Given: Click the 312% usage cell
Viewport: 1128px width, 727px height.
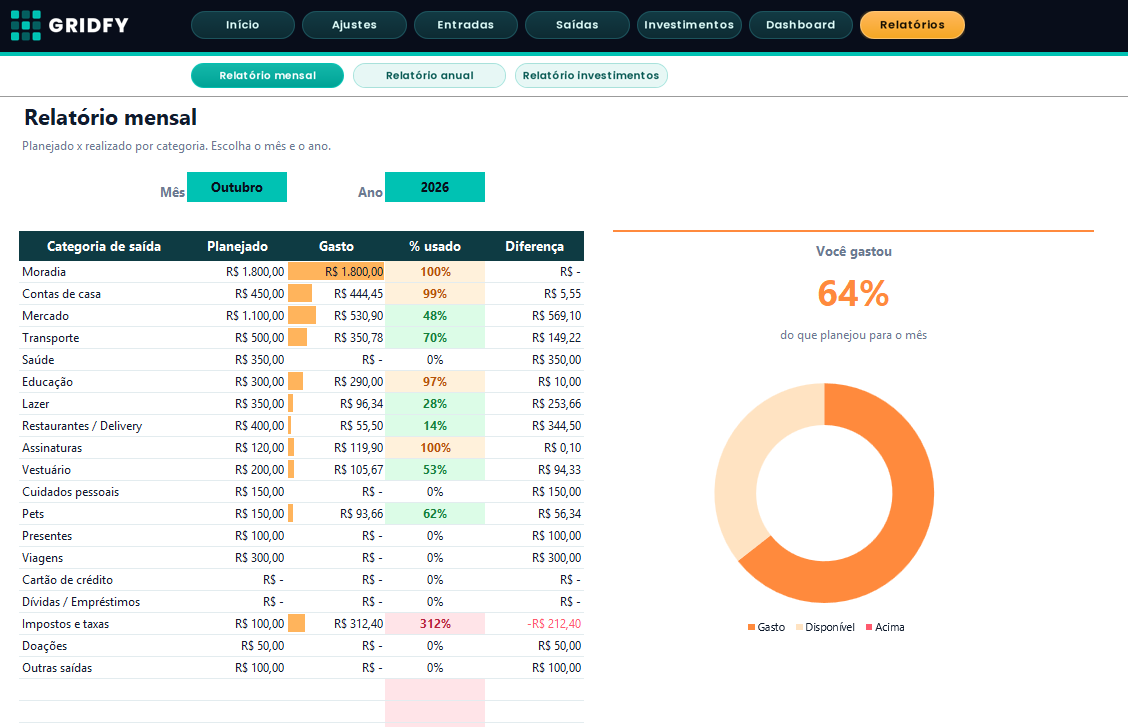Looking at the screenshot, I should (435, 623).
